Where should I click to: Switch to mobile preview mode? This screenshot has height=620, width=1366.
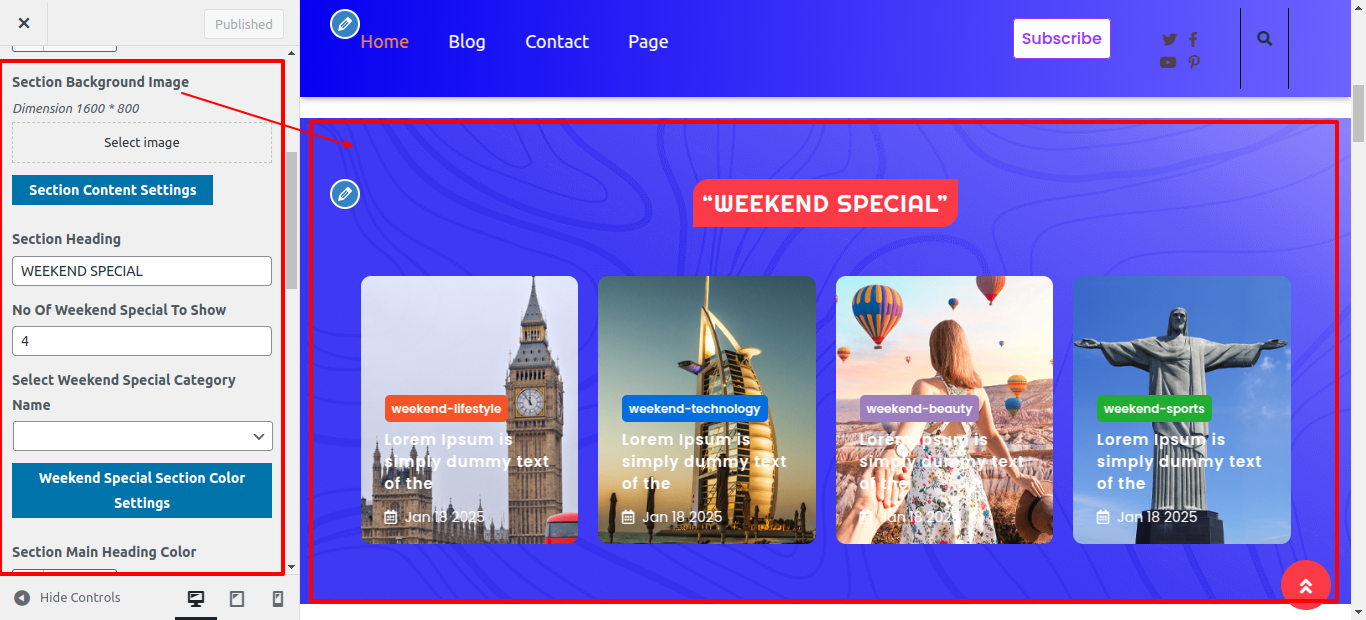coord(278,599)
